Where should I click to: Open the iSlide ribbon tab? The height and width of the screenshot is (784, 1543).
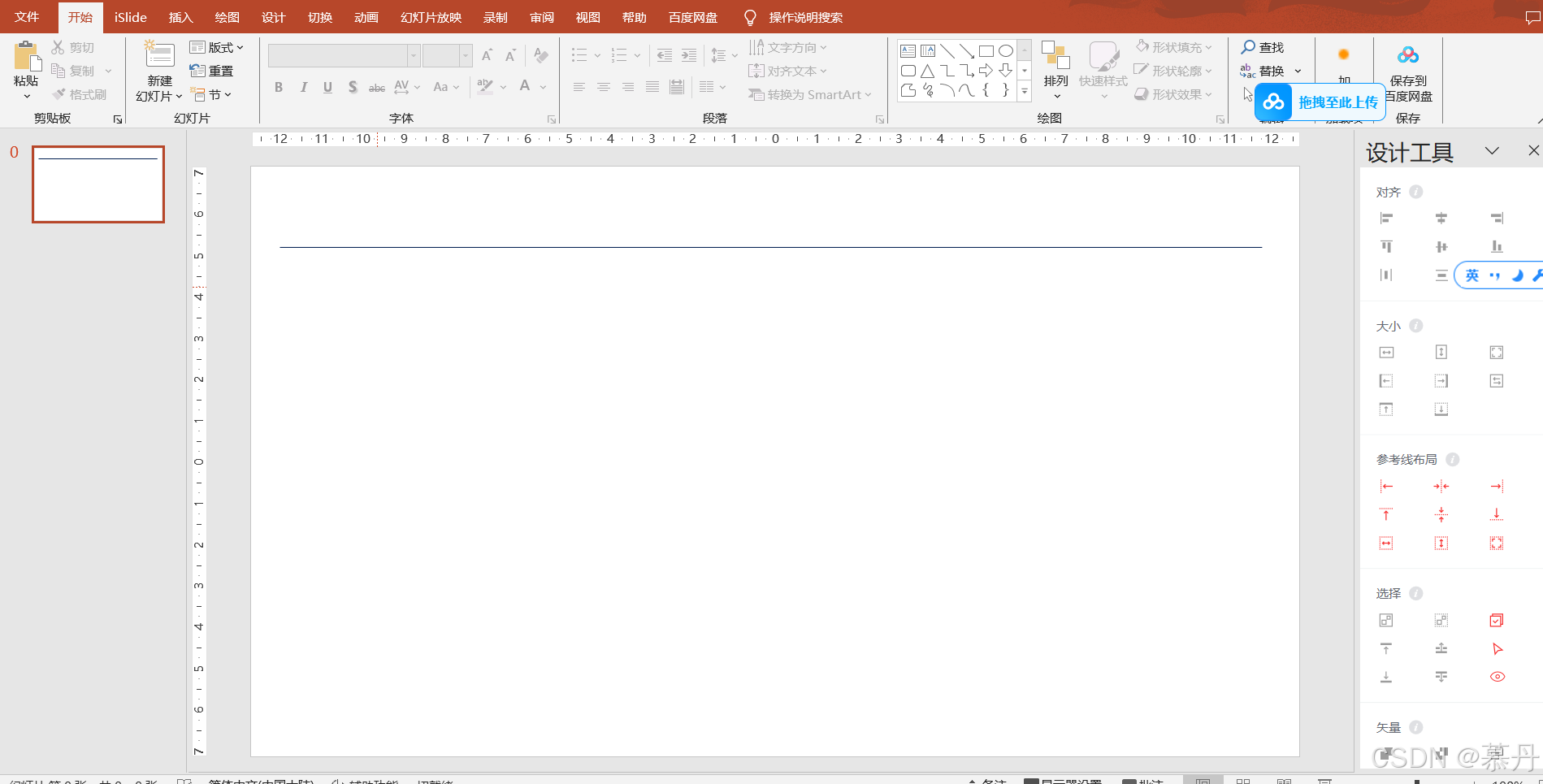[x=130, y=17]
